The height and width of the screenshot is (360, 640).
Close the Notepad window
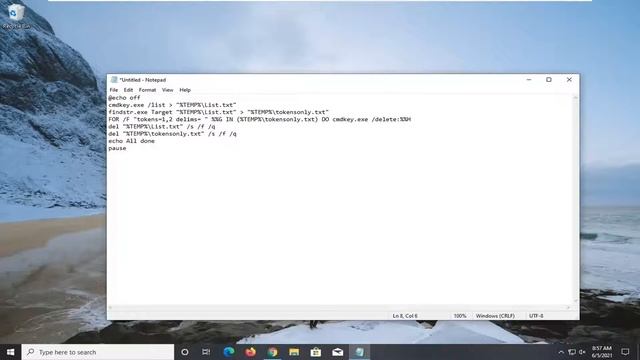(x=569, y=80)
